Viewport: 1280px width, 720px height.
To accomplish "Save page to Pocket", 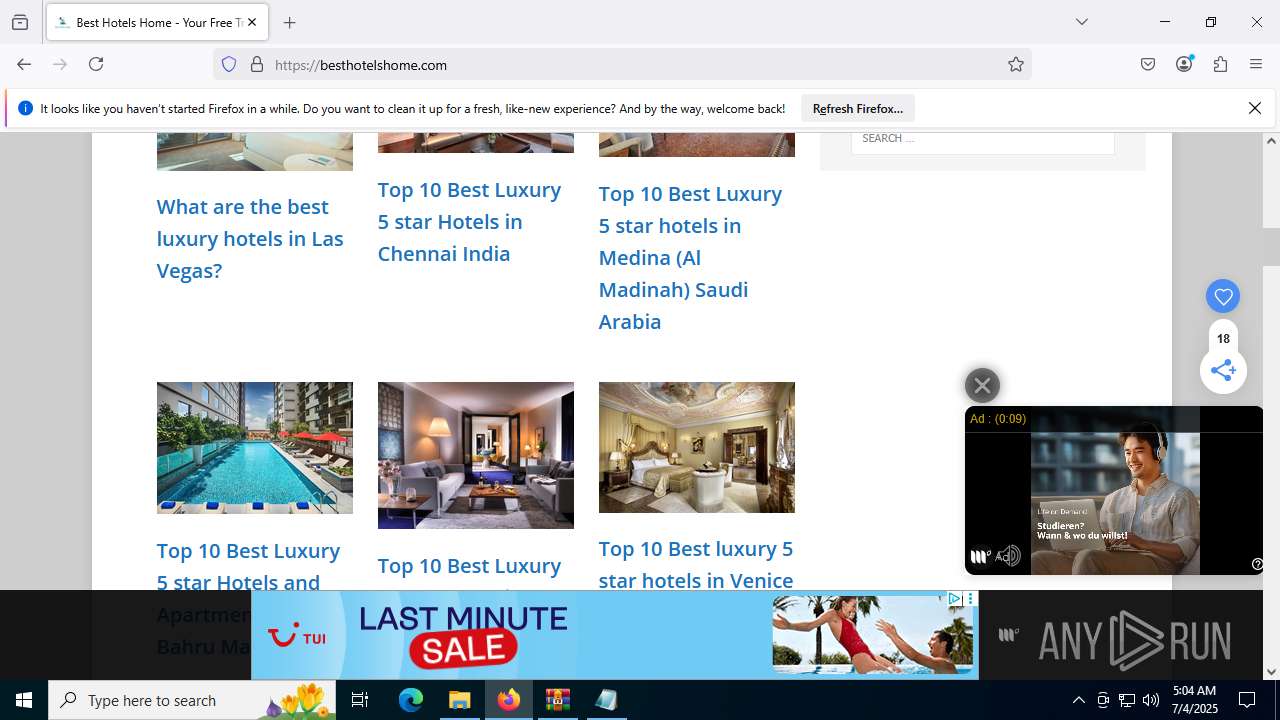I will click(x=1148, y=64).
